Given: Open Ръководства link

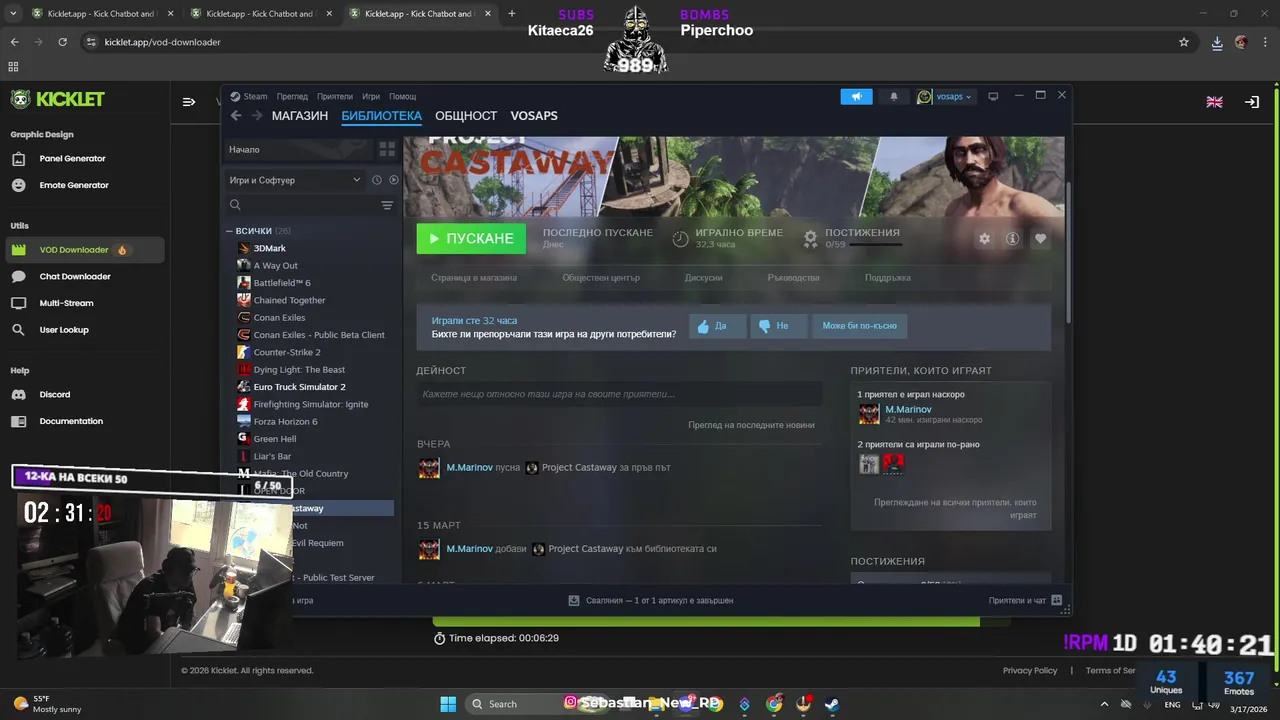Looking at the screenshot, I should point(794,277).
